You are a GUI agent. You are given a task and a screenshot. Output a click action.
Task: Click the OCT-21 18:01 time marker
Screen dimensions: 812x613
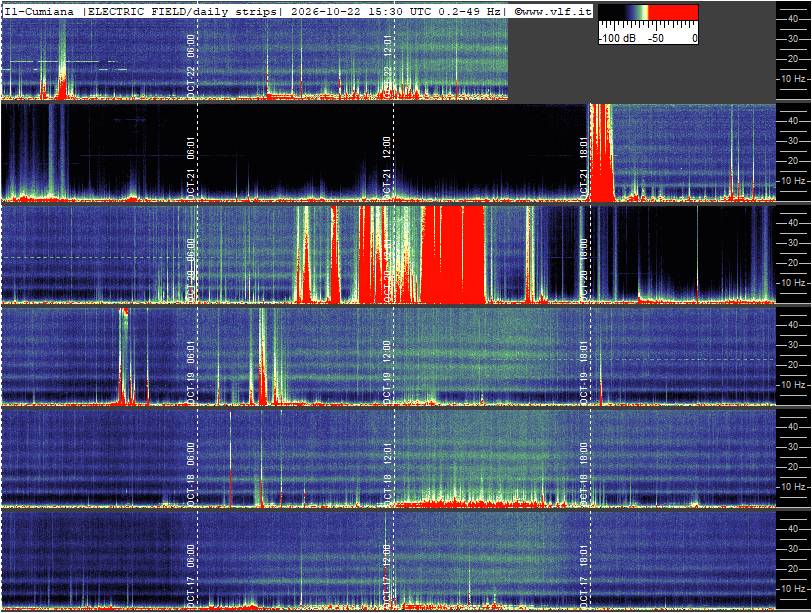click(x=584, y=168)
